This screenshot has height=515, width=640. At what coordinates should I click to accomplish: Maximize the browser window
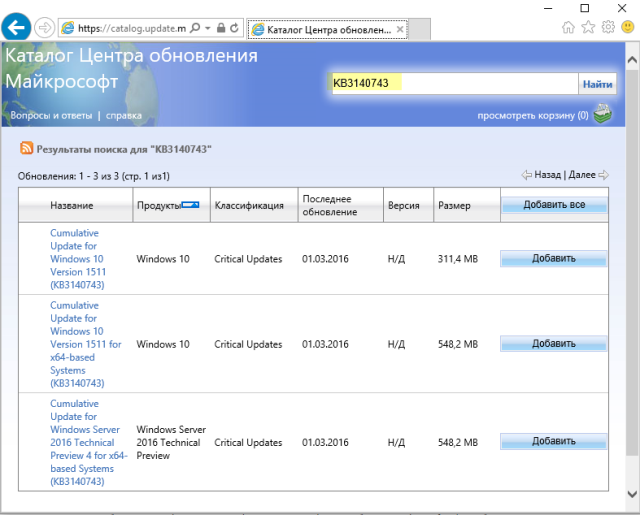point(585,8)
